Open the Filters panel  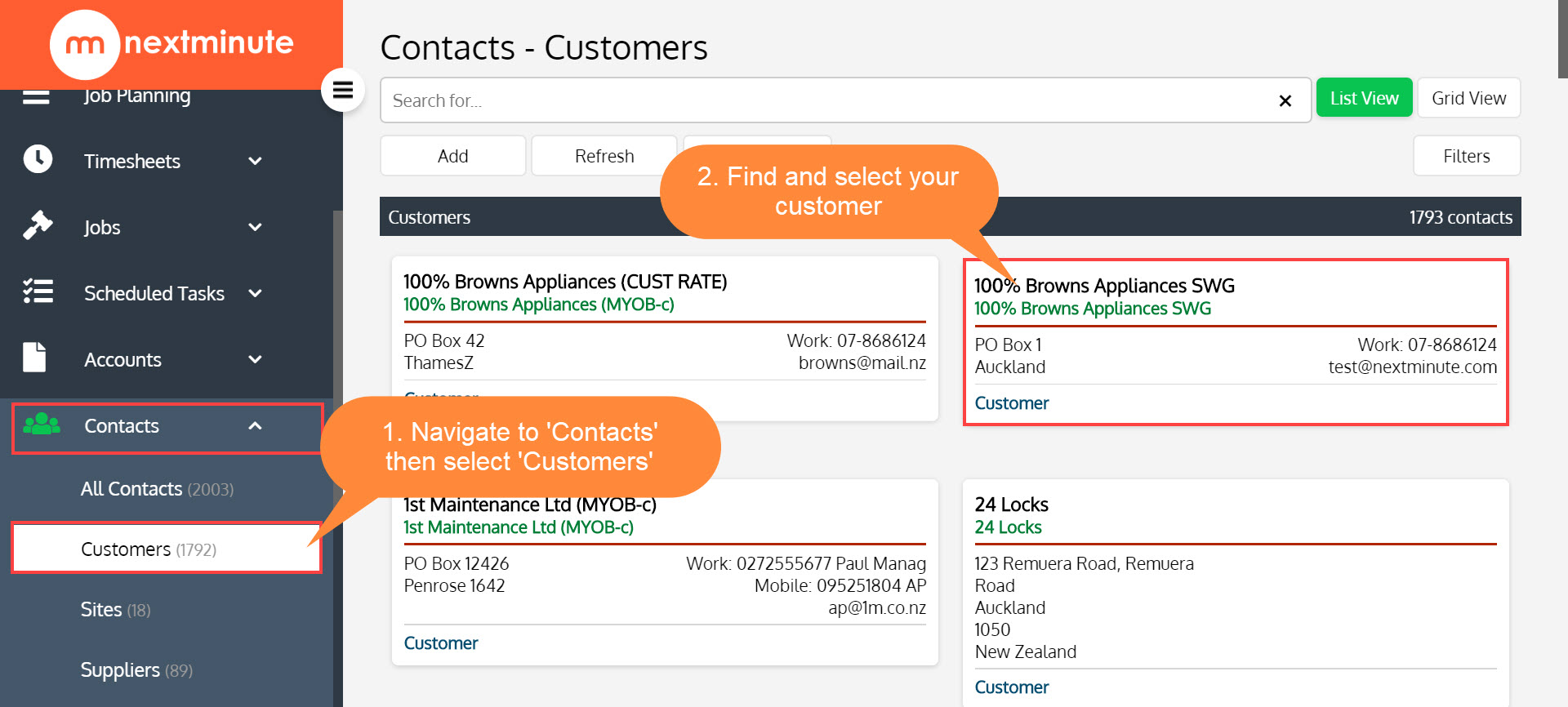pyautogui.click(x=1467, y=156)
